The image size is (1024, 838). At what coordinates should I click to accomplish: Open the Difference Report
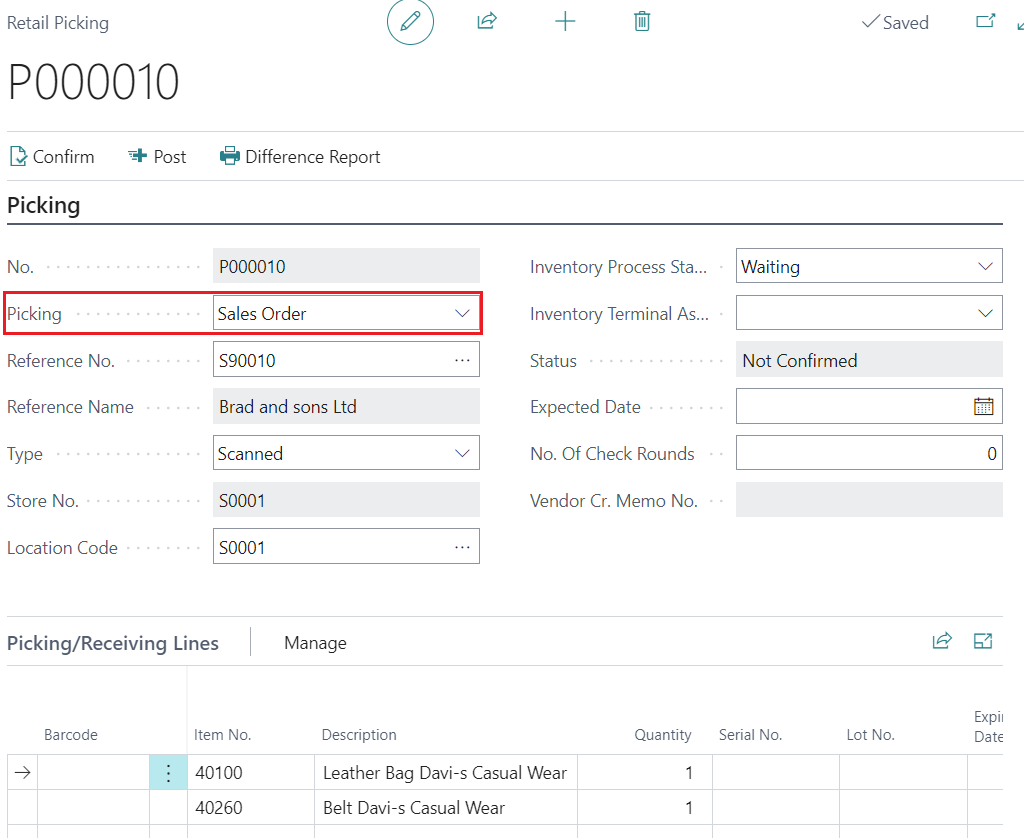point(301,157)
